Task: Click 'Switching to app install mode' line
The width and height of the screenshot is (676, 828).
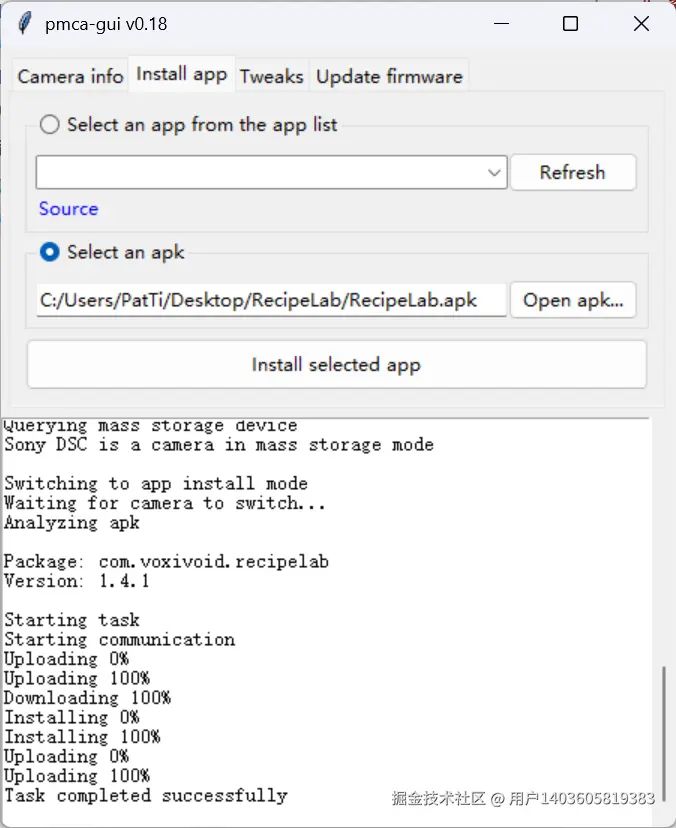Action: point(156,483)
